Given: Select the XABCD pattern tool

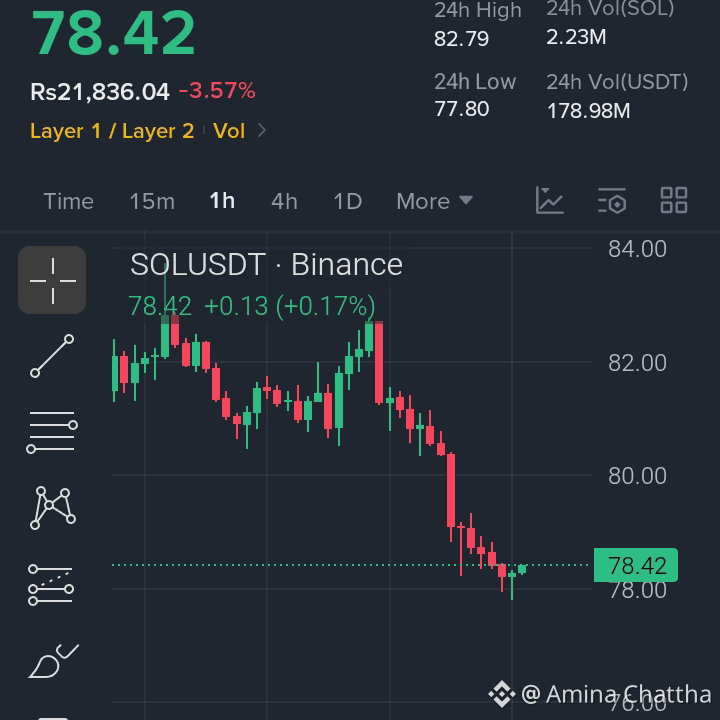Looking at the screenshot, I should 52,507.
